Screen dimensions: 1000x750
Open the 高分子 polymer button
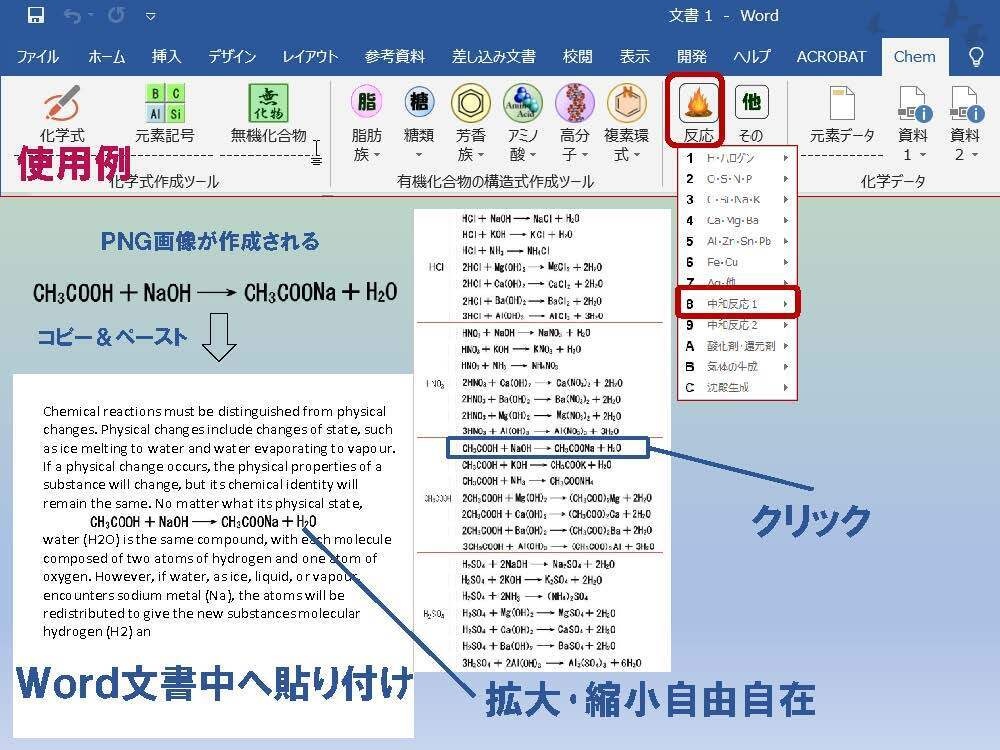pos(575,124)
